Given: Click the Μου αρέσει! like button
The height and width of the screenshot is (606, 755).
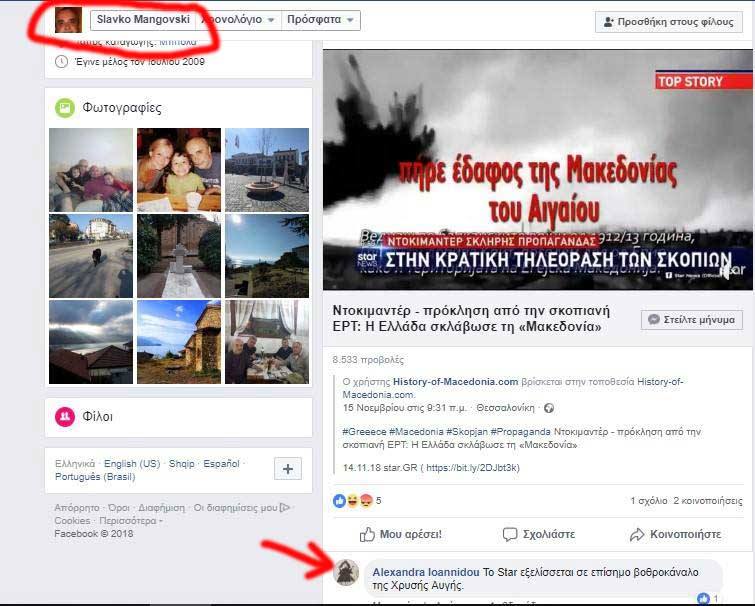Looking at the screenshot, I should 401,534.
